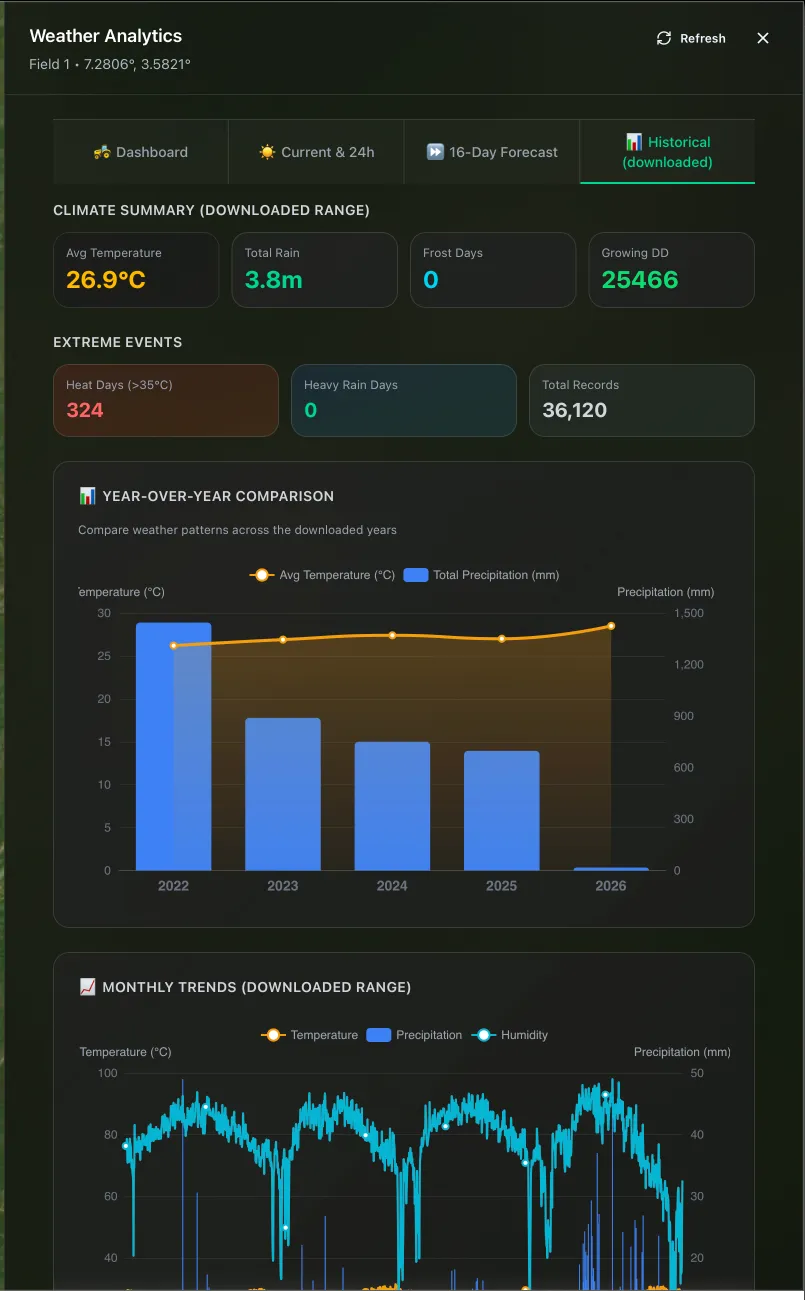Click the tractor icon on the Dashboard tab
This screenshot has width=805, height=1300.
(x=105, y=152)
